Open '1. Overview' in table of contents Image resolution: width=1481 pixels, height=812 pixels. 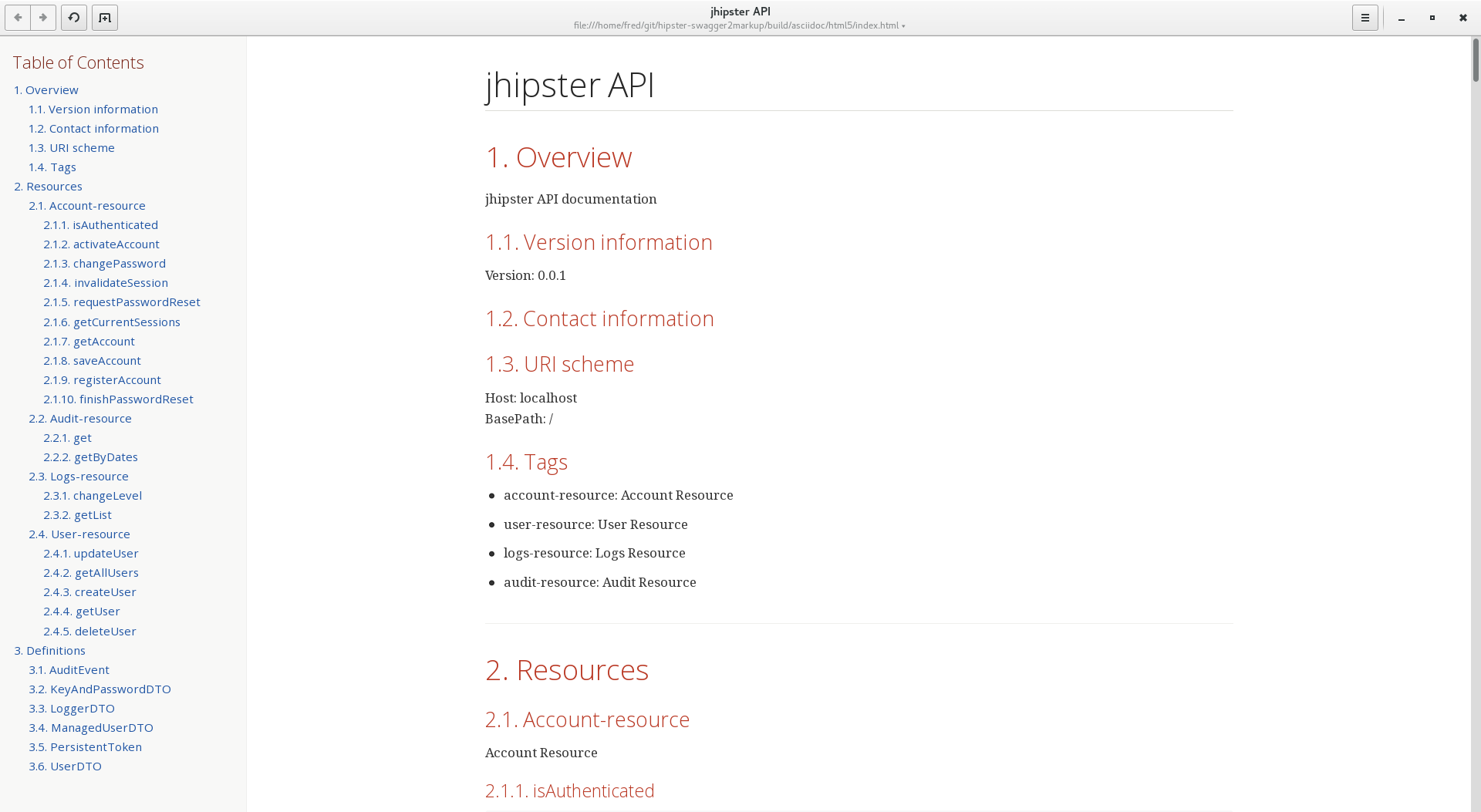point(46,89)
